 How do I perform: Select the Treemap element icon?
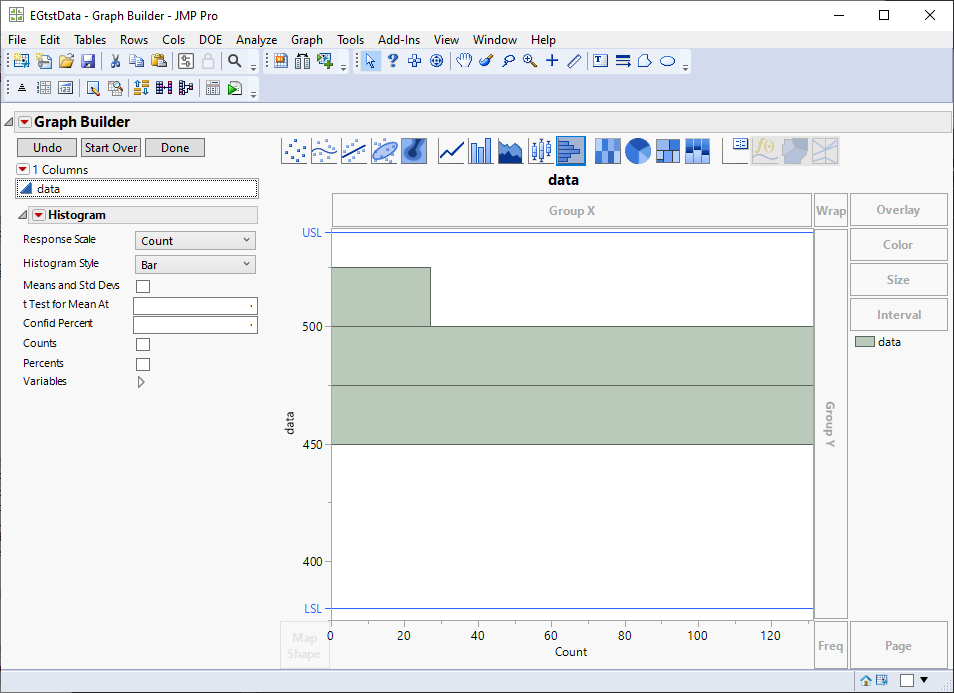(668, 151)
